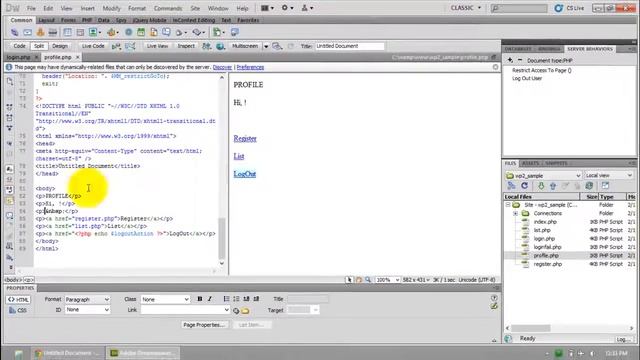
Task: Open the Local view dropdown
Action: tap(608, 176)
